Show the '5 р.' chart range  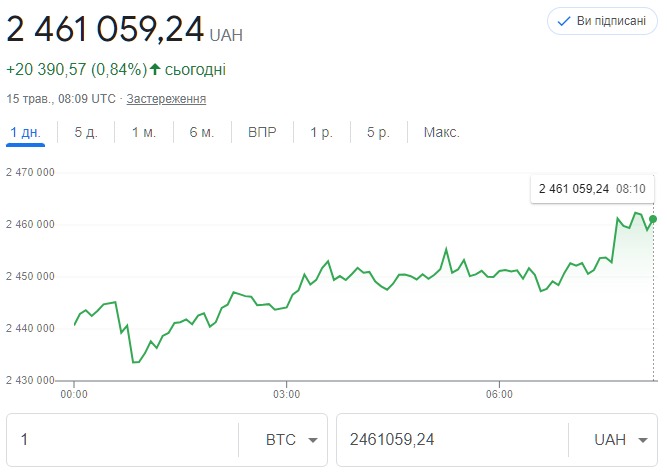pos(378,133)
